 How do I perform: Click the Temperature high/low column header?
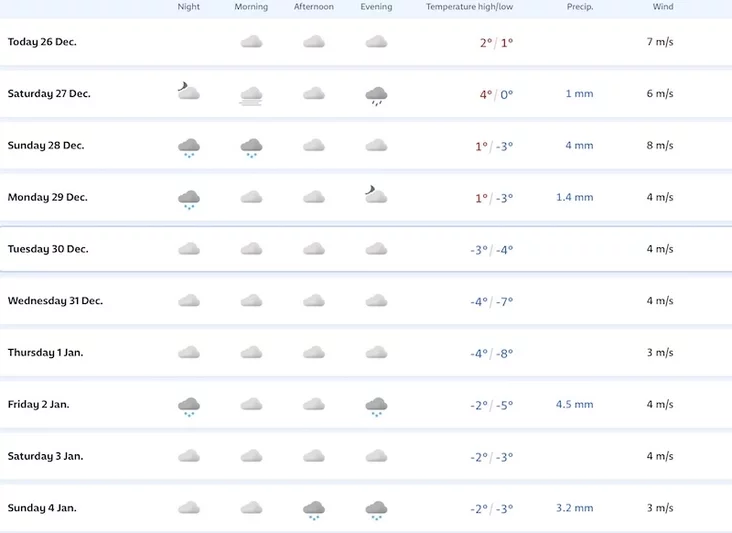[469, 7]
